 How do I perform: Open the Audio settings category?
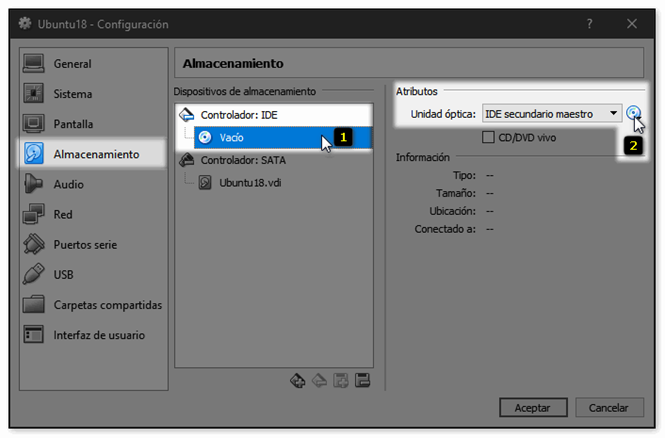93,184
